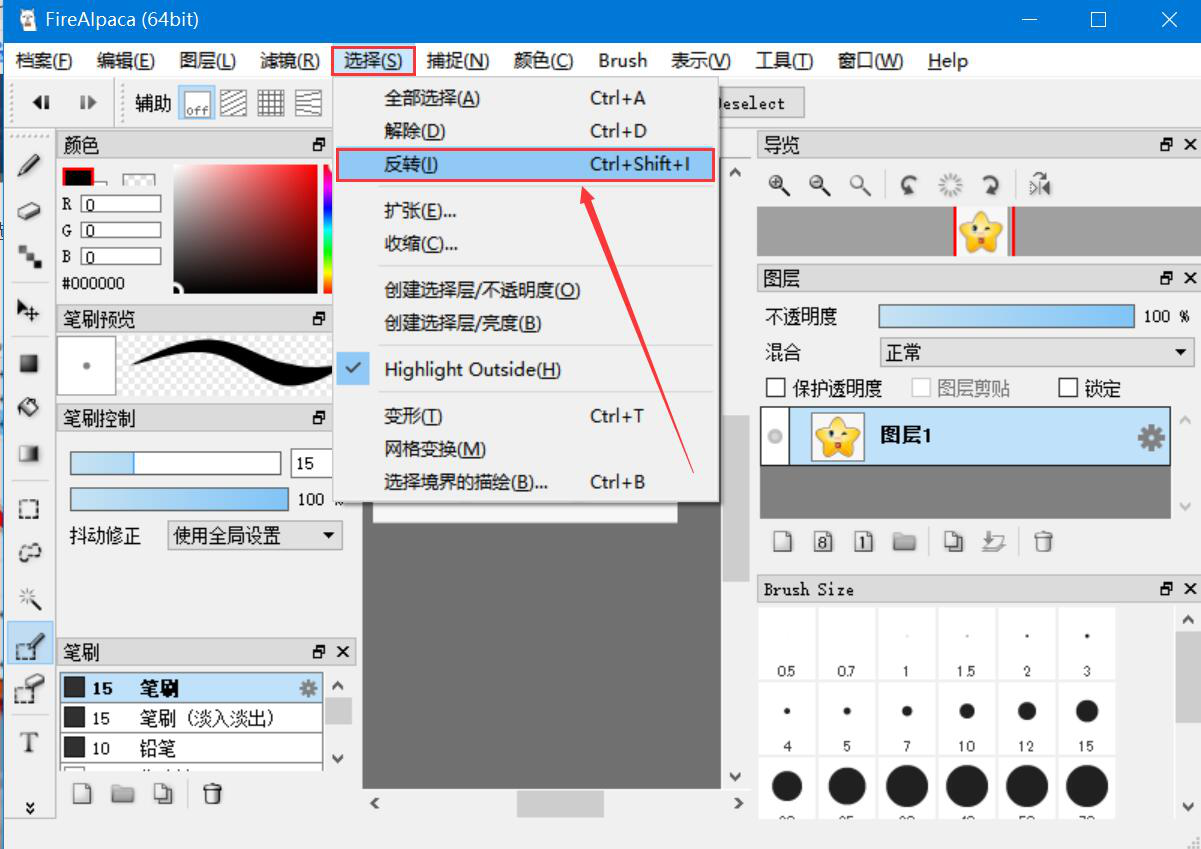Click the zoom in magnifier in Navigator
This screenshot has height=849, width=1201.
[x=779, y=185]
